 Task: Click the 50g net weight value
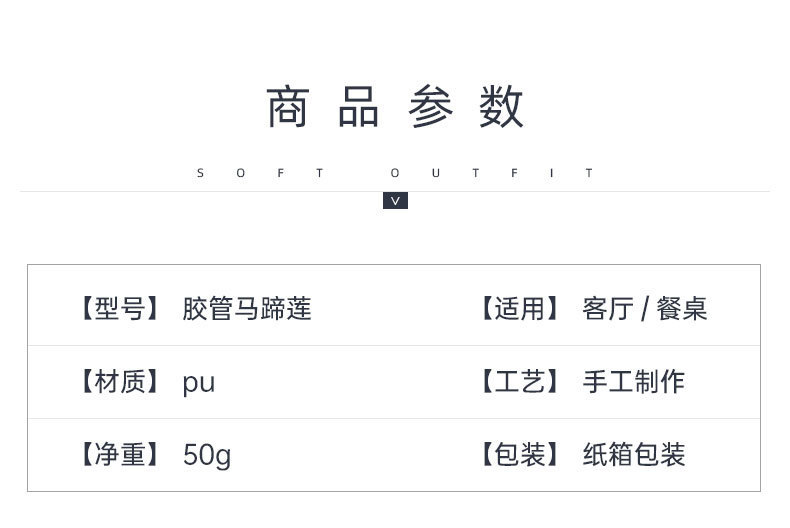pos(207,456)
